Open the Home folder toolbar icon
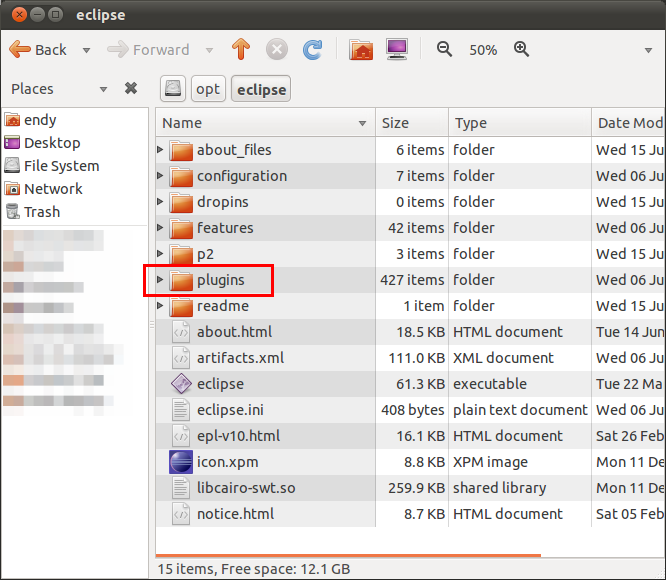666x580 pixels. (x=361, y=49)
